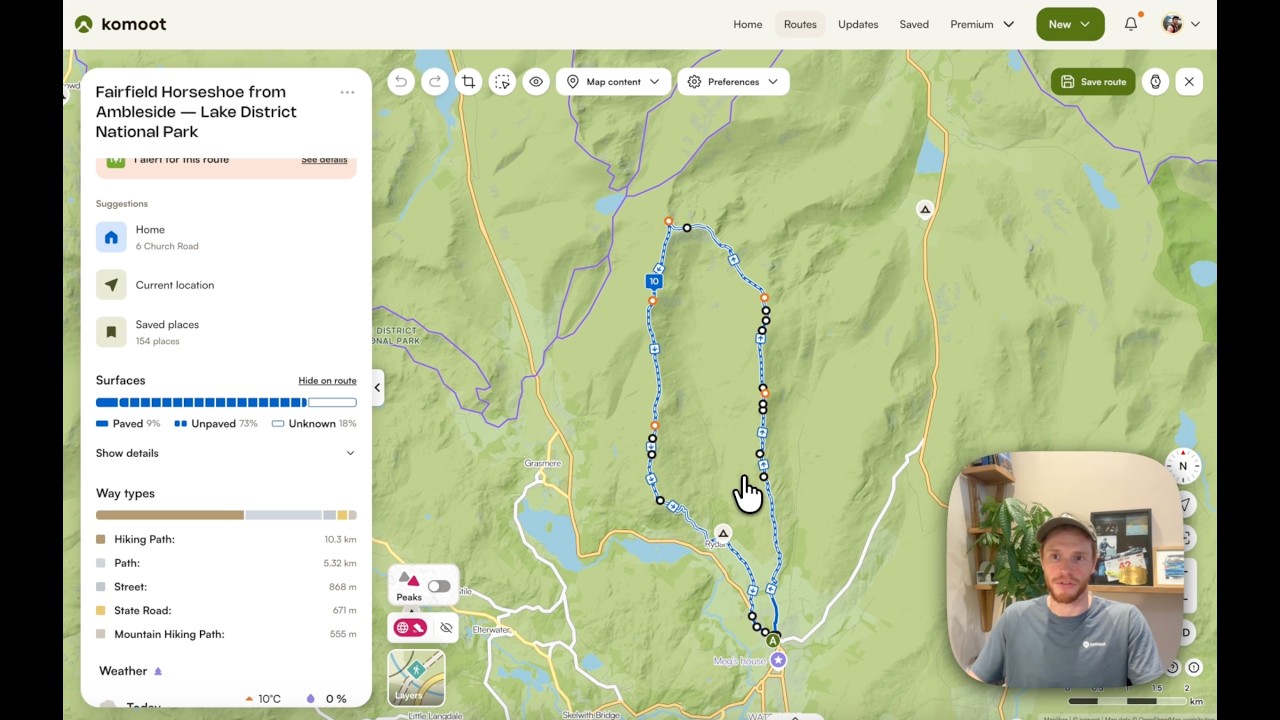1280x720 pixels.
Task: Open route options three-dot menu
Action: click(x=347, y=92)
